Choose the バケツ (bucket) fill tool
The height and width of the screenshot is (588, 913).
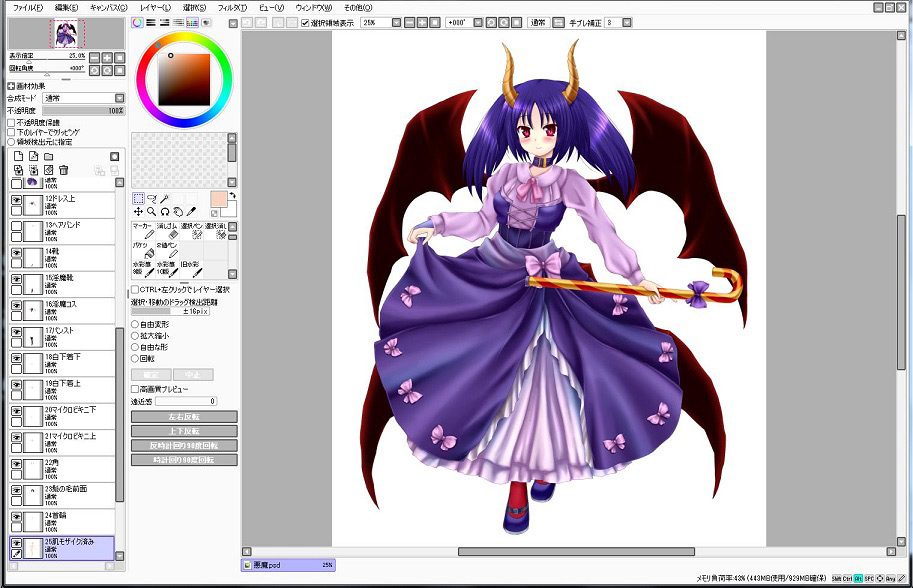coord(145,251)
